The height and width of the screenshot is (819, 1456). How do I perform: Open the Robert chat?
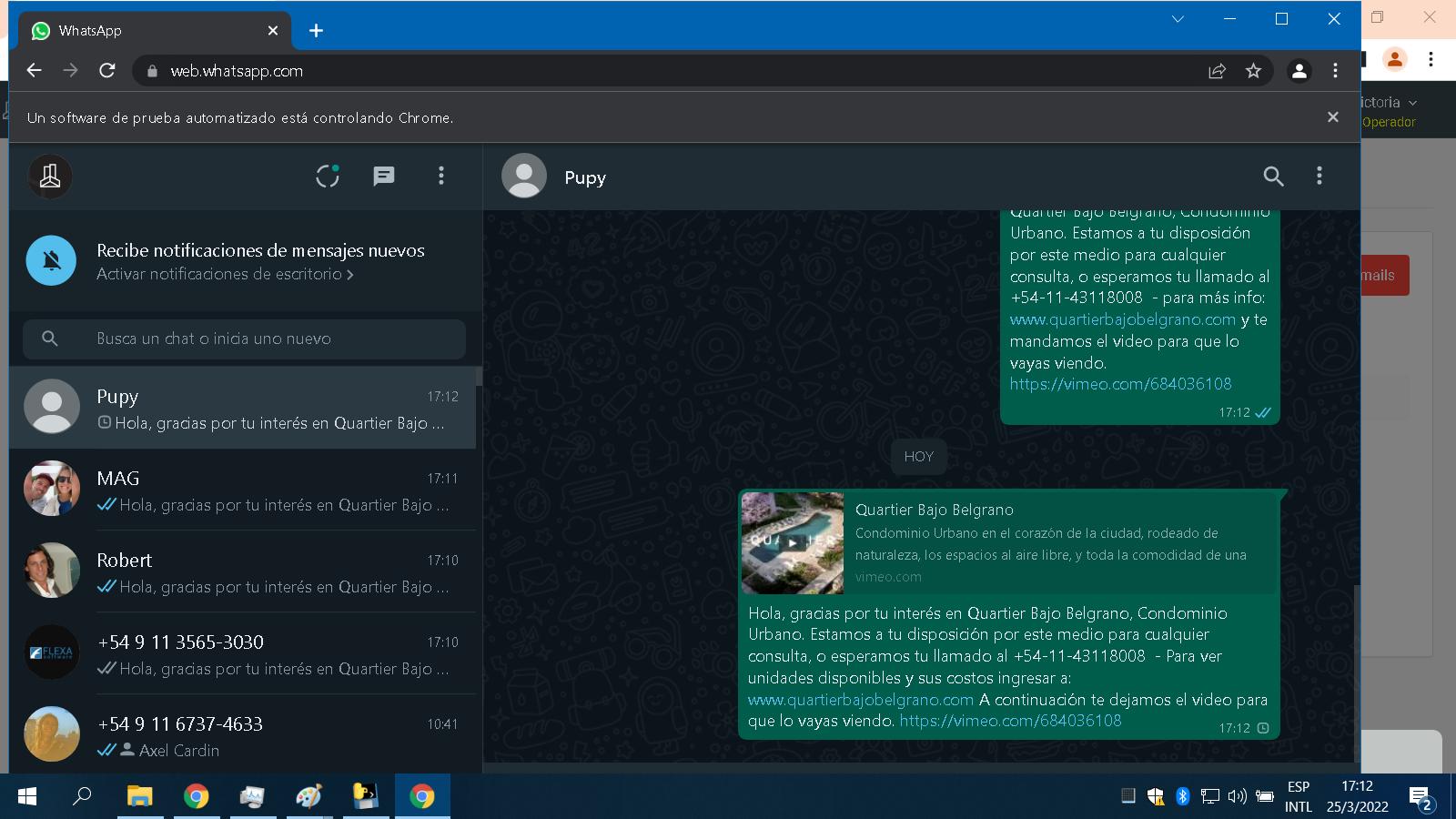(242, 571)
